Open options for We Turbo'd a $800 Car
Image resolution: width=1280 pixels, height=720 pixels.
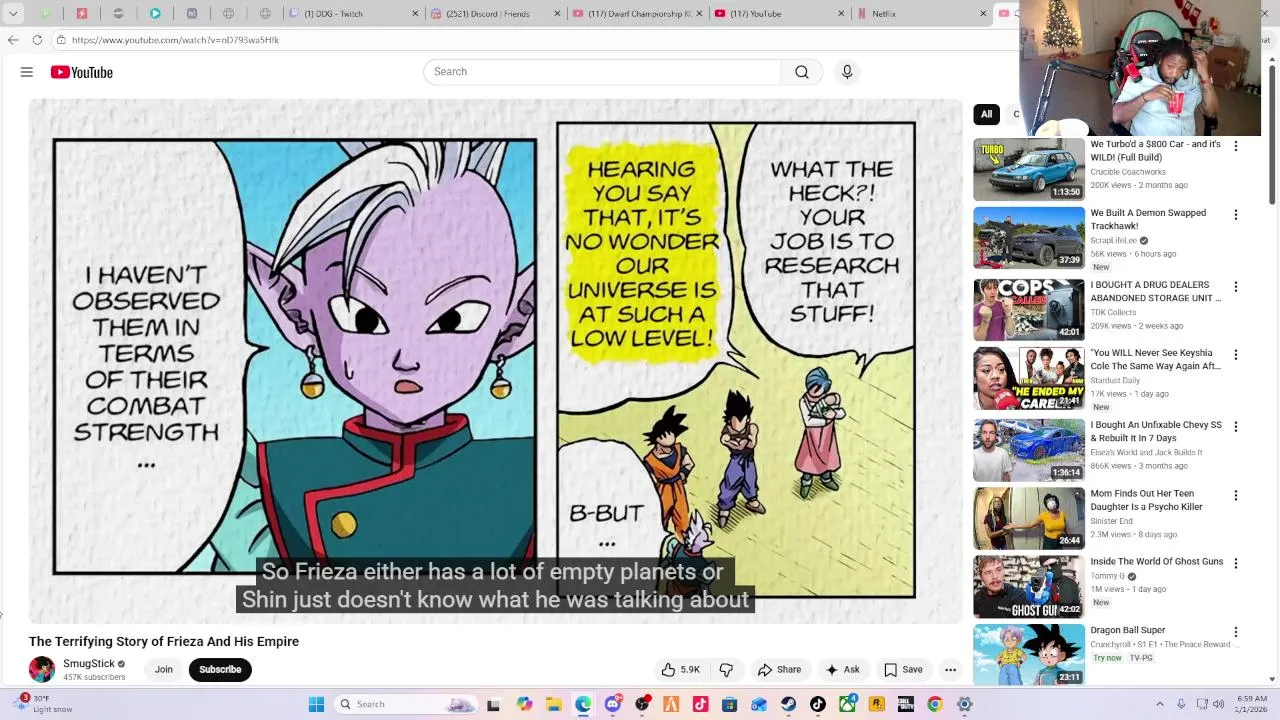[x=1236, y=146]
